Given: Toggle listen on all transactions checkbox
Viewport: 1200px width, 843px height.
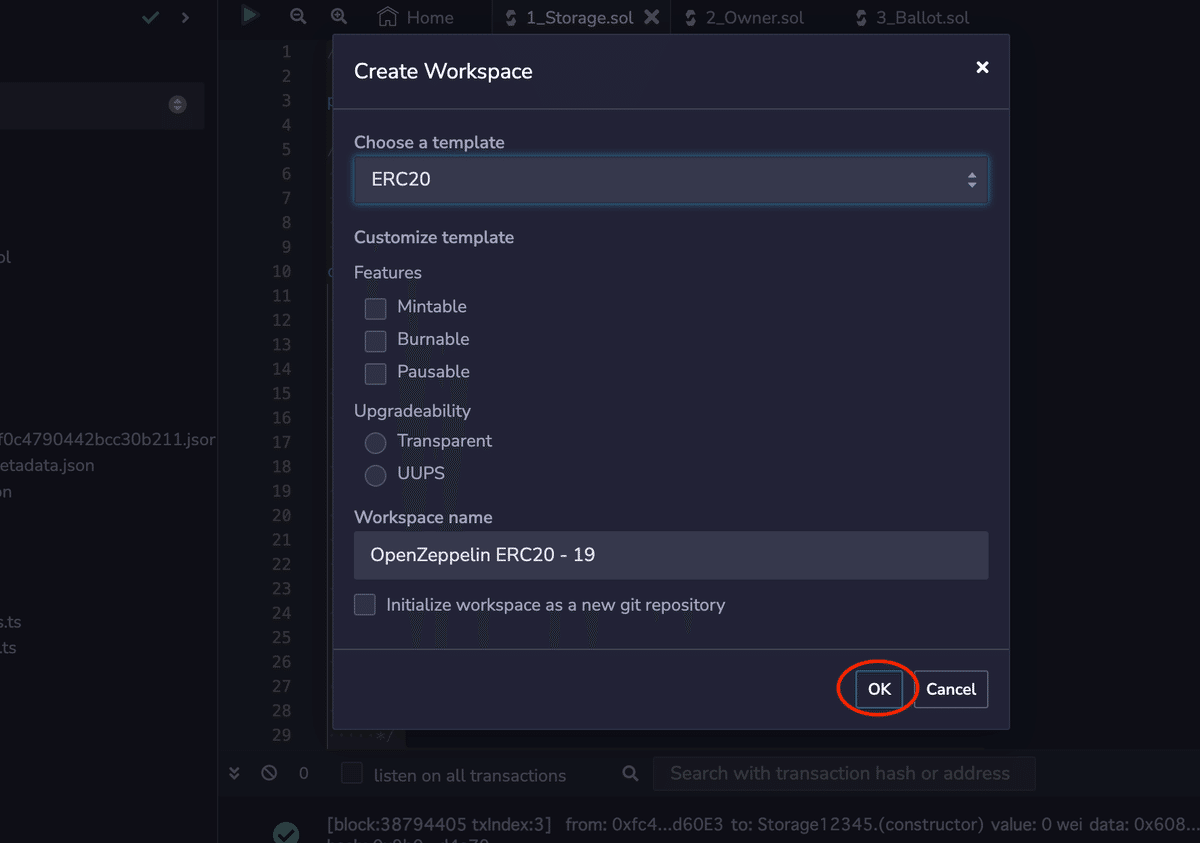Looking at the screenshot, I should (352, 773).
